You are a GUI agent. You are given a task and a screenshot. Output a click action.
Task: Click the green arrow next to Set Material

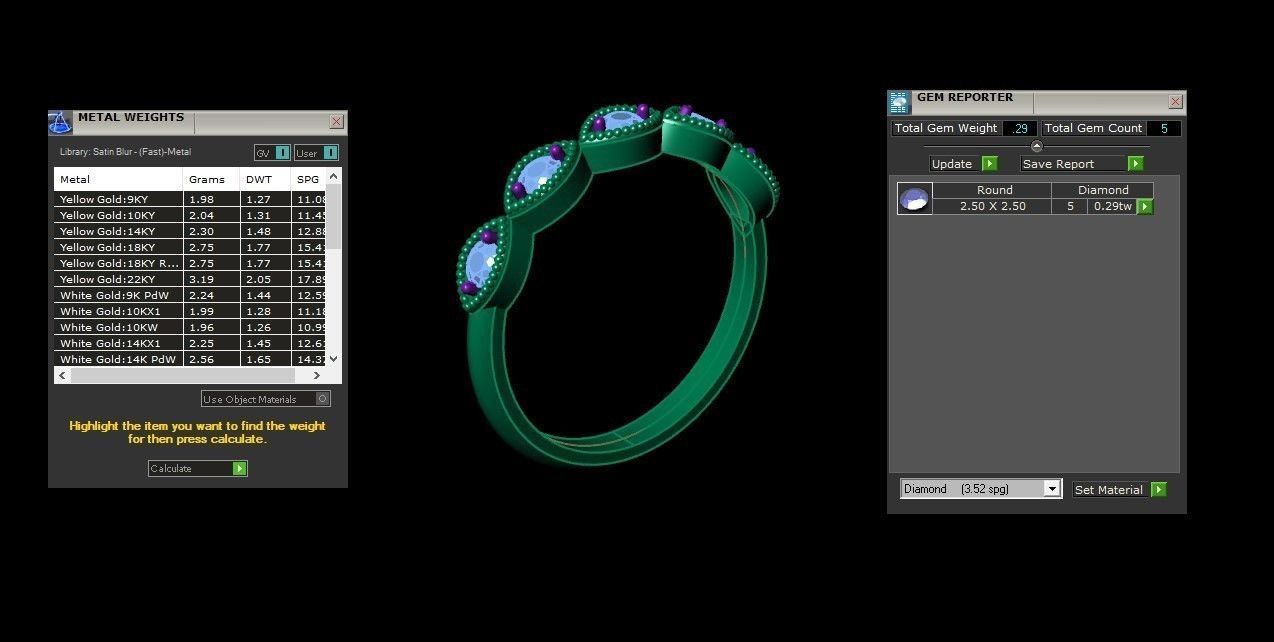click(1158, 489)
